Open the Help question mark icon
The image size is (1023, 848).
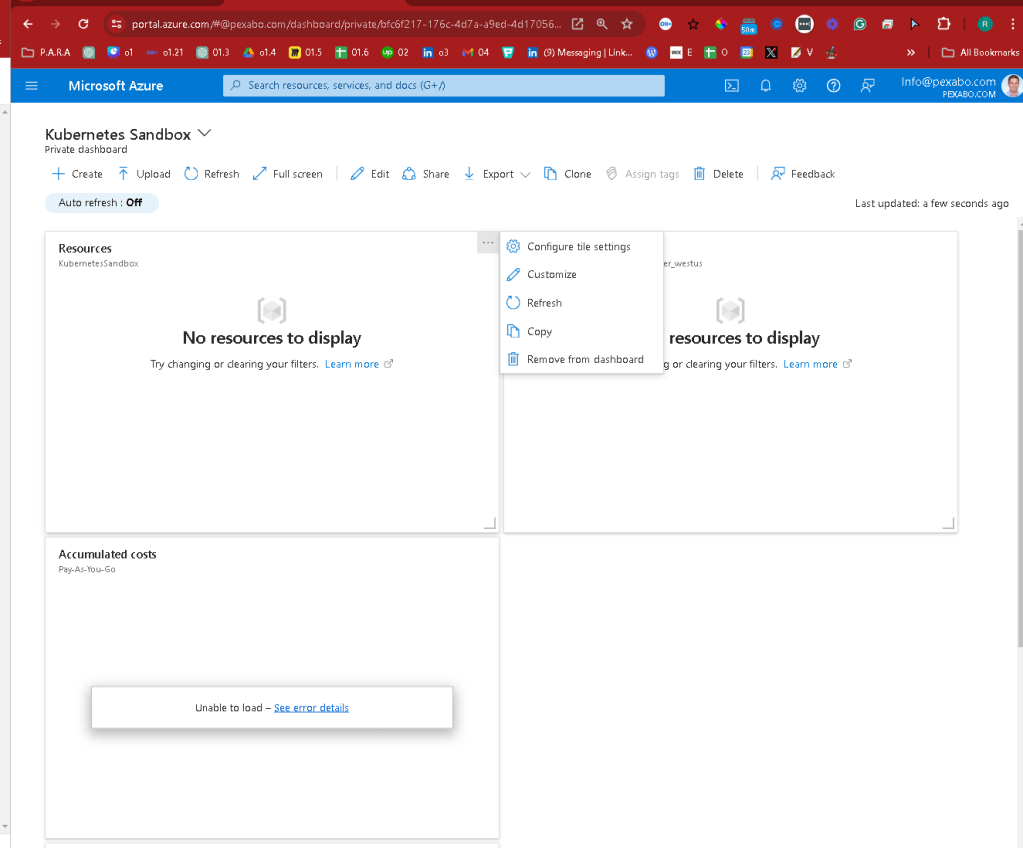[x=833, y=85]
